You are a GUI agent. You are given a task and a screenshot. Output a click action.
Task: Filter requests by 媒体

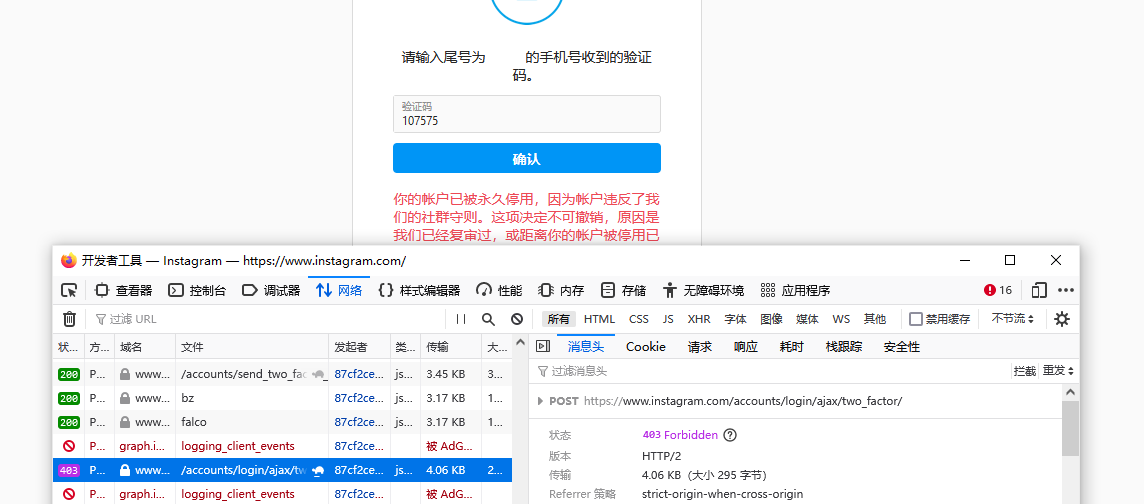click(x=807, y=319)
